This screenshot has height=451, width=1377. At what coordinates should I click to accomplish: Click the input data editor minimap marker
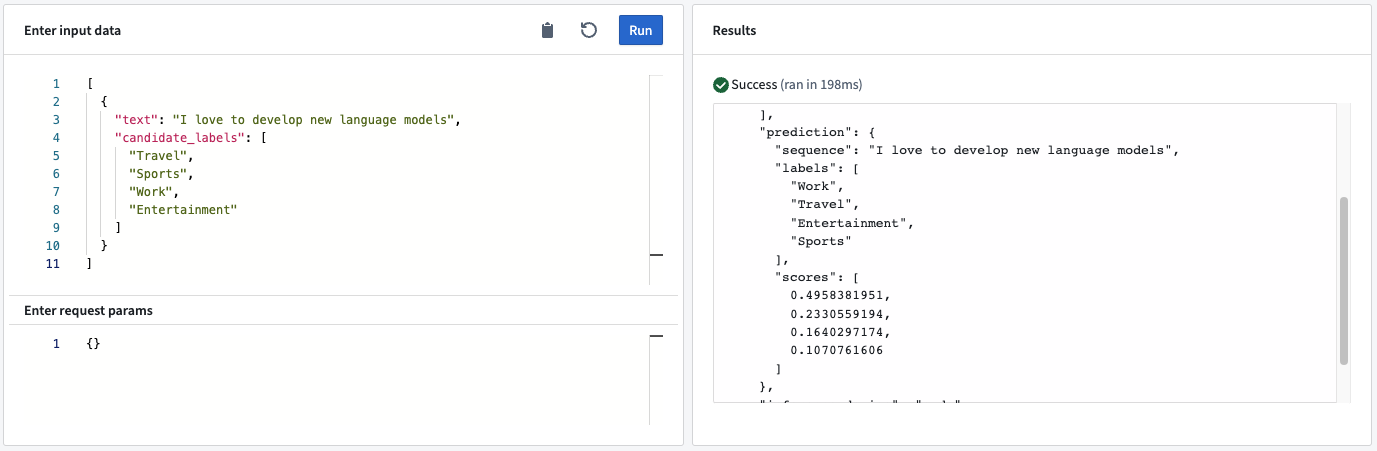656,256
